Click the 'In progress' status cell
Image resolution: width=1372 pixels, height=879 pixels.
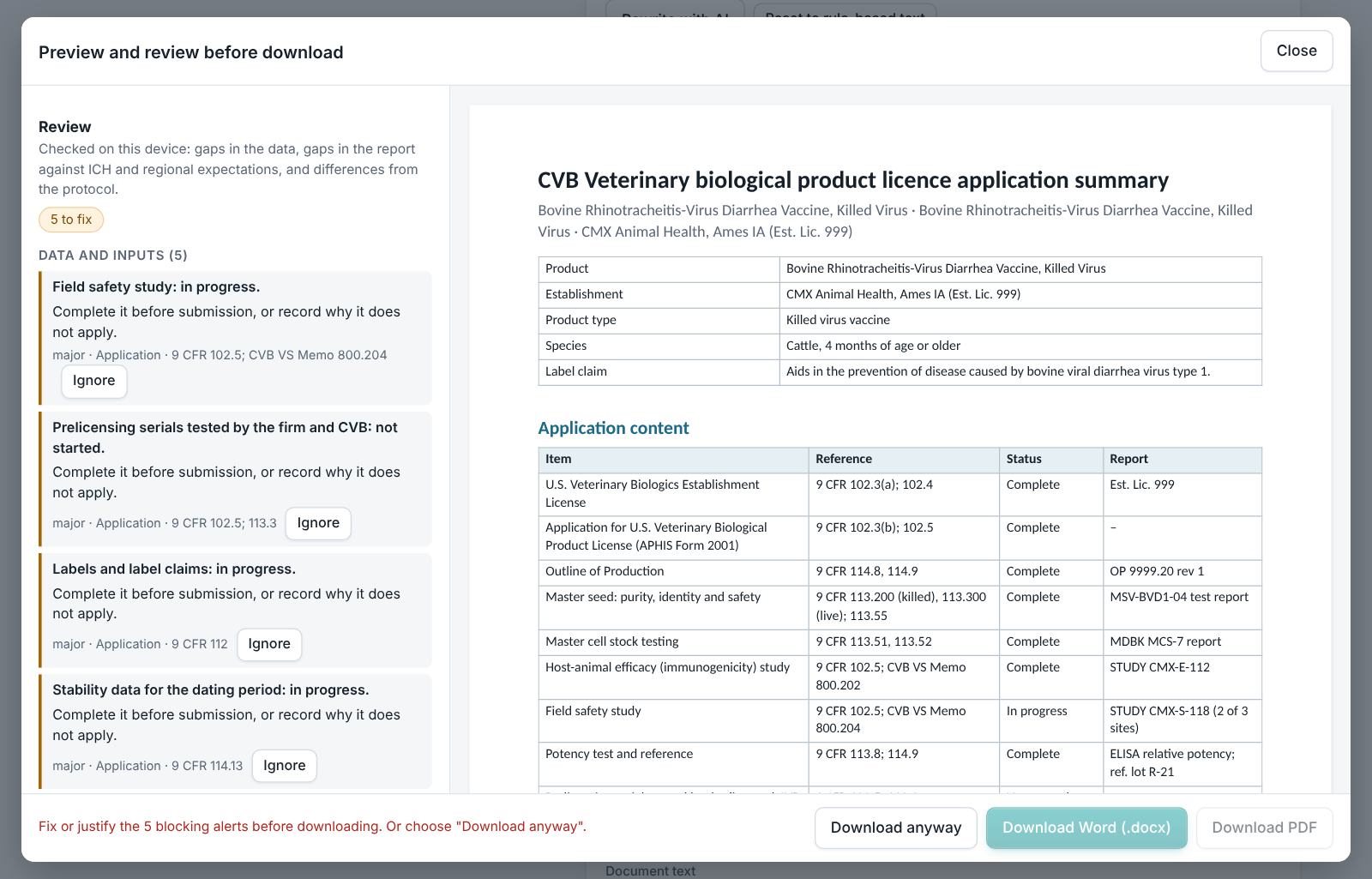1051,720
